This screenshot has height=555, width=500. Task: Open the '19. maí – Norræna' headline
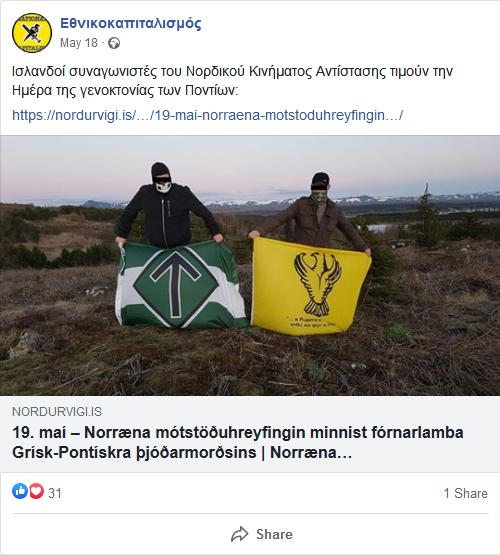[x=238, y=442]
